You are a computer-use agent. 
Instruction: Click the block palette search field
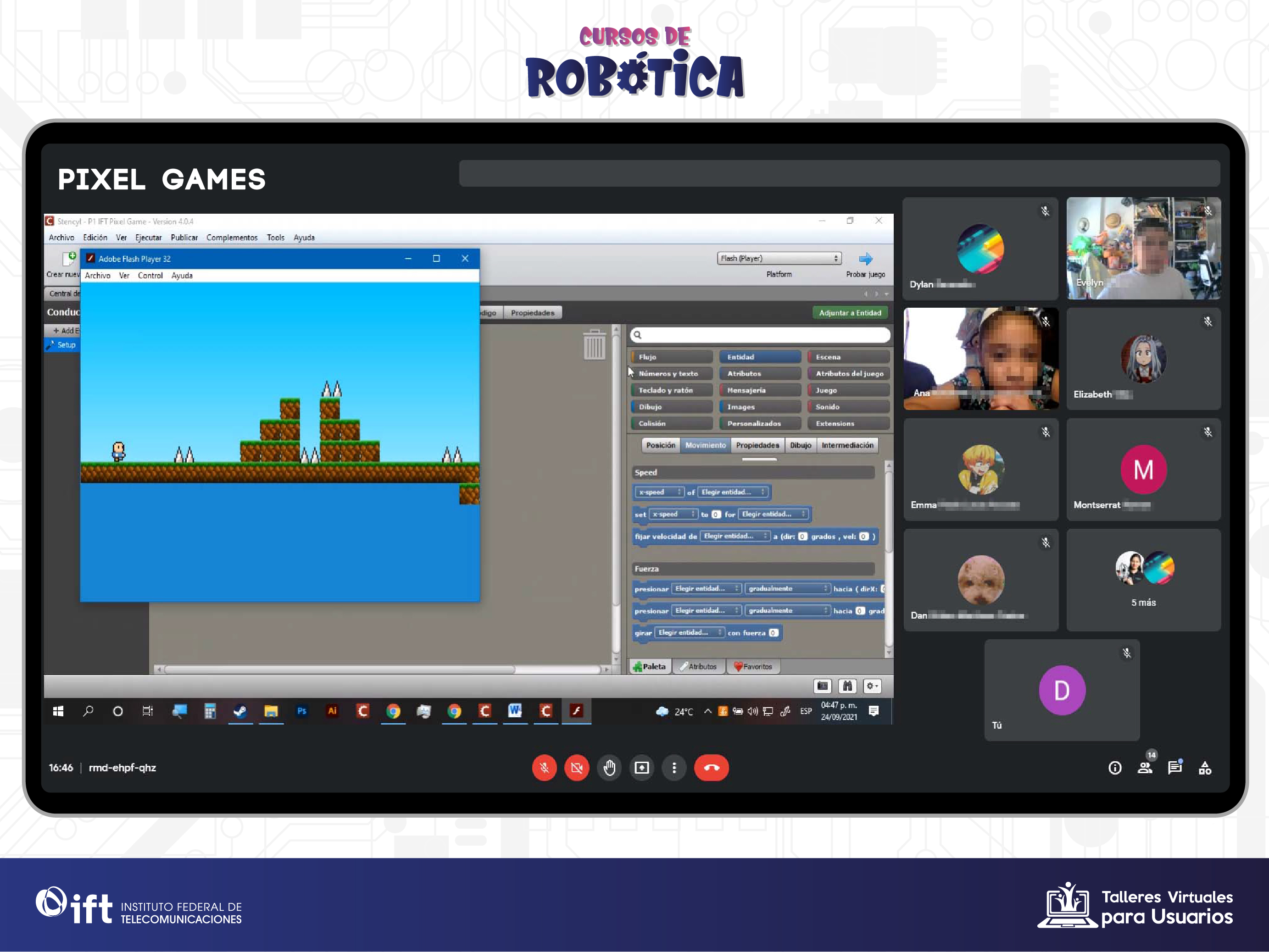click(760, 335)
